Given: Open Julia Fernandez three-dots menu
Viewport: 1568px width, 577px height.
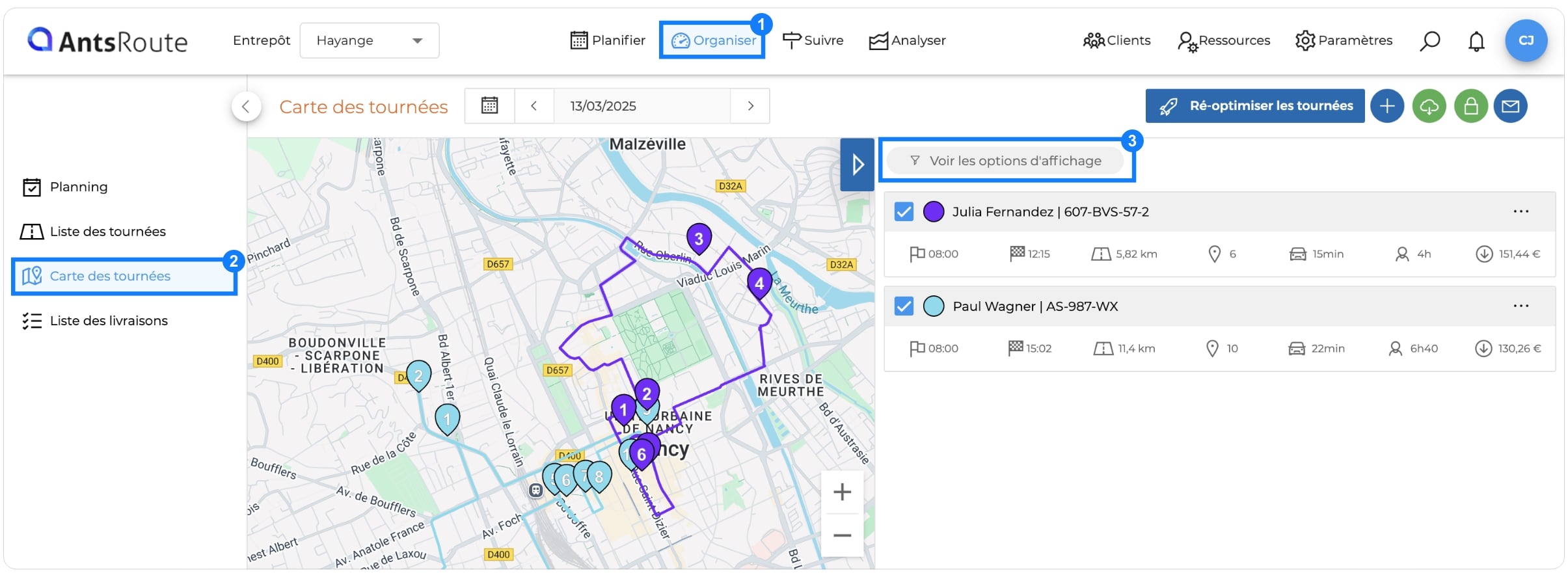Looking at the screenshot, I should pyautogui.click(x=1521, y=211).
